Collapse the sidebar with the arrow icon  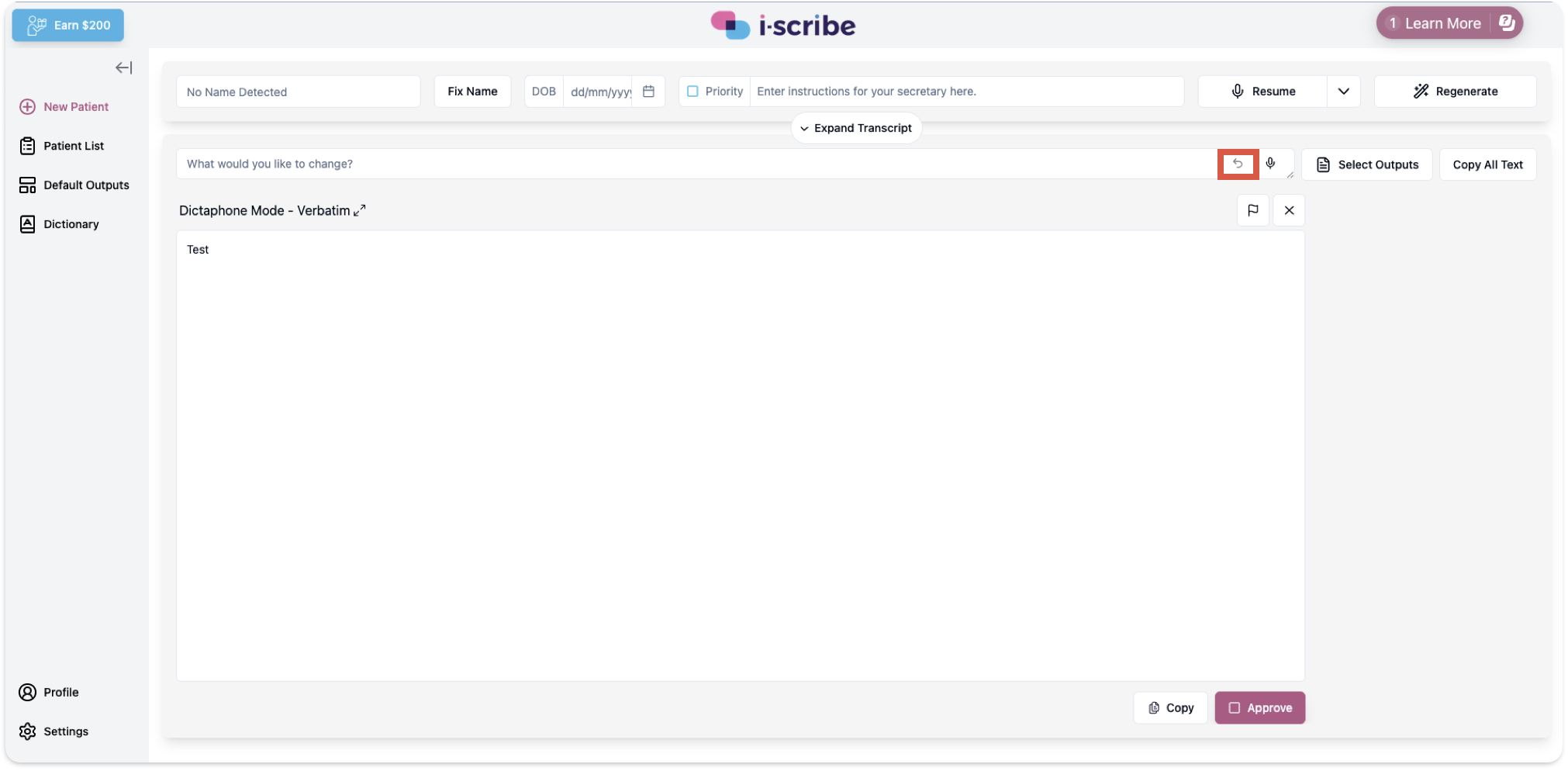click(x=123, y=67)
